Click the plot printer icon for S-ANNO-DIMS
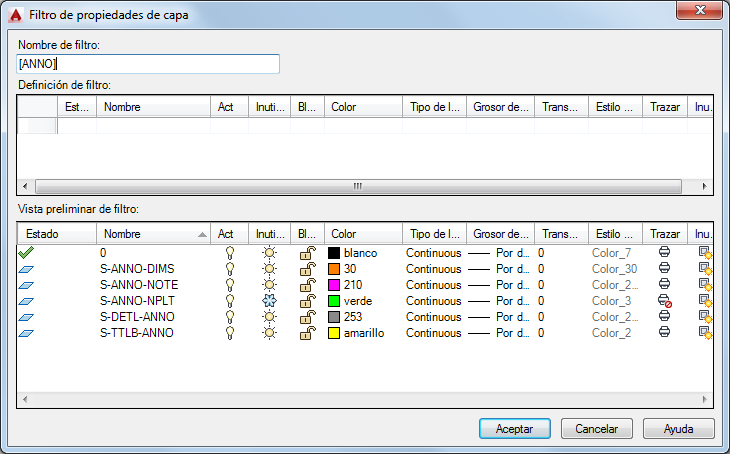The image size is (730, 454). (664, 268)
